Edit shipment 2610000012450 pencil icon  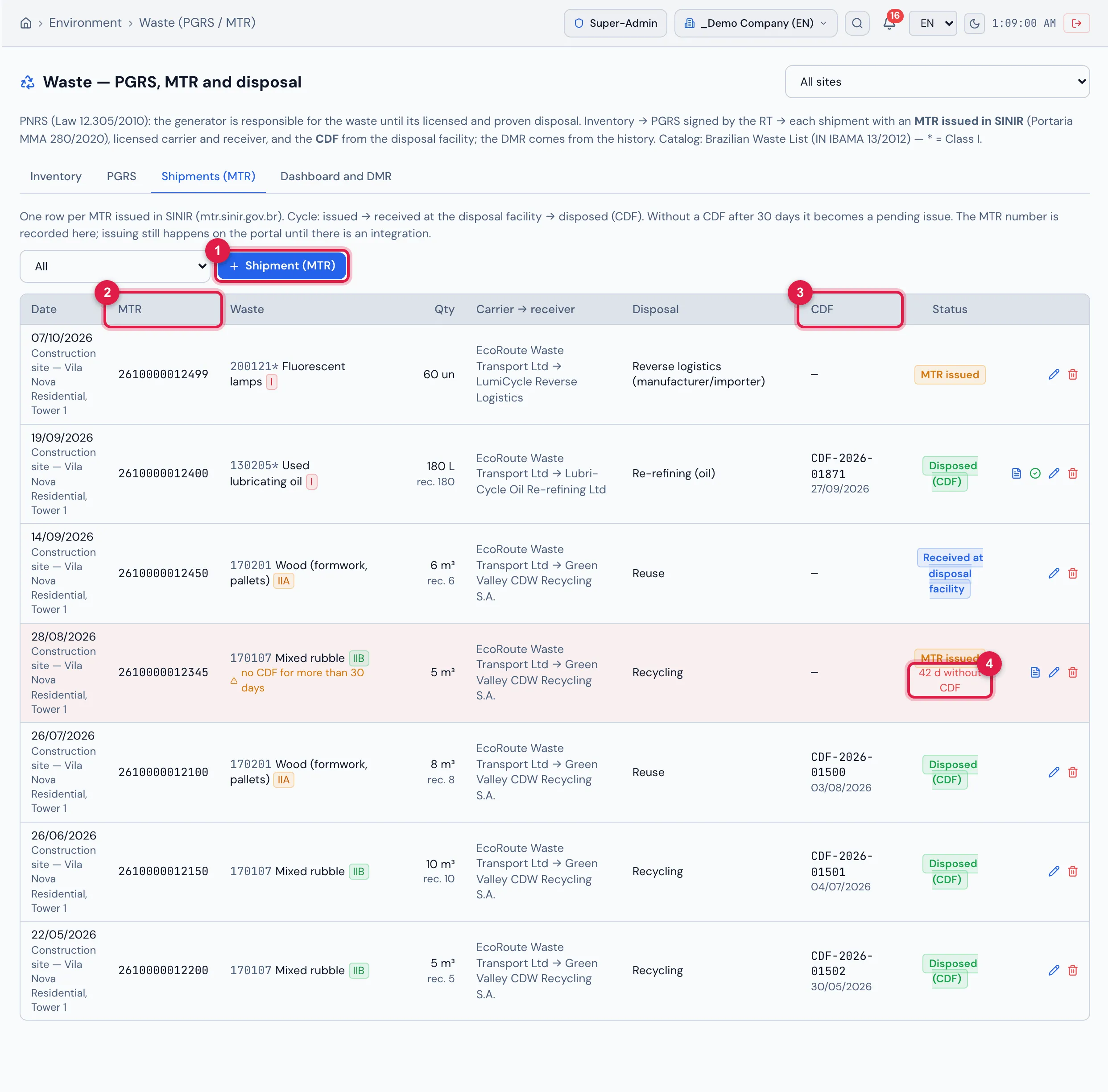click(x=1054, y=574)
